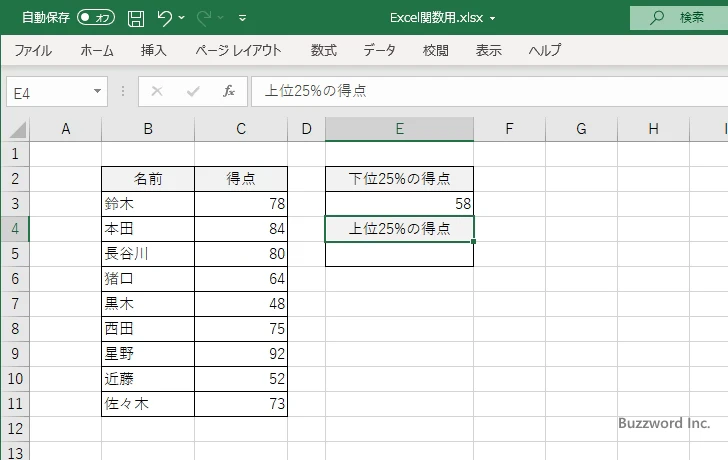Switch to the 校閲 tab
Screen dimensions: 728x460
pos(436,50)
